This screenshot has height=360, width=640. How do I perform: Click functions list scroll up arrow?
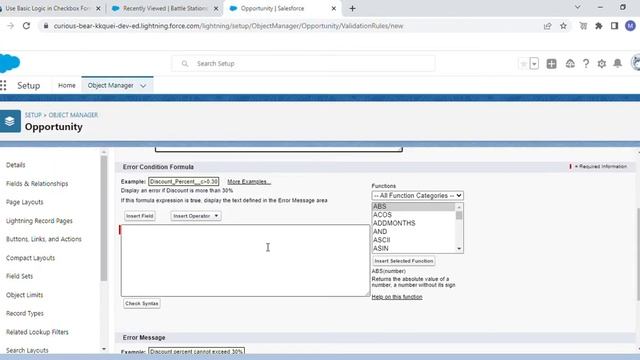point(459,207)
